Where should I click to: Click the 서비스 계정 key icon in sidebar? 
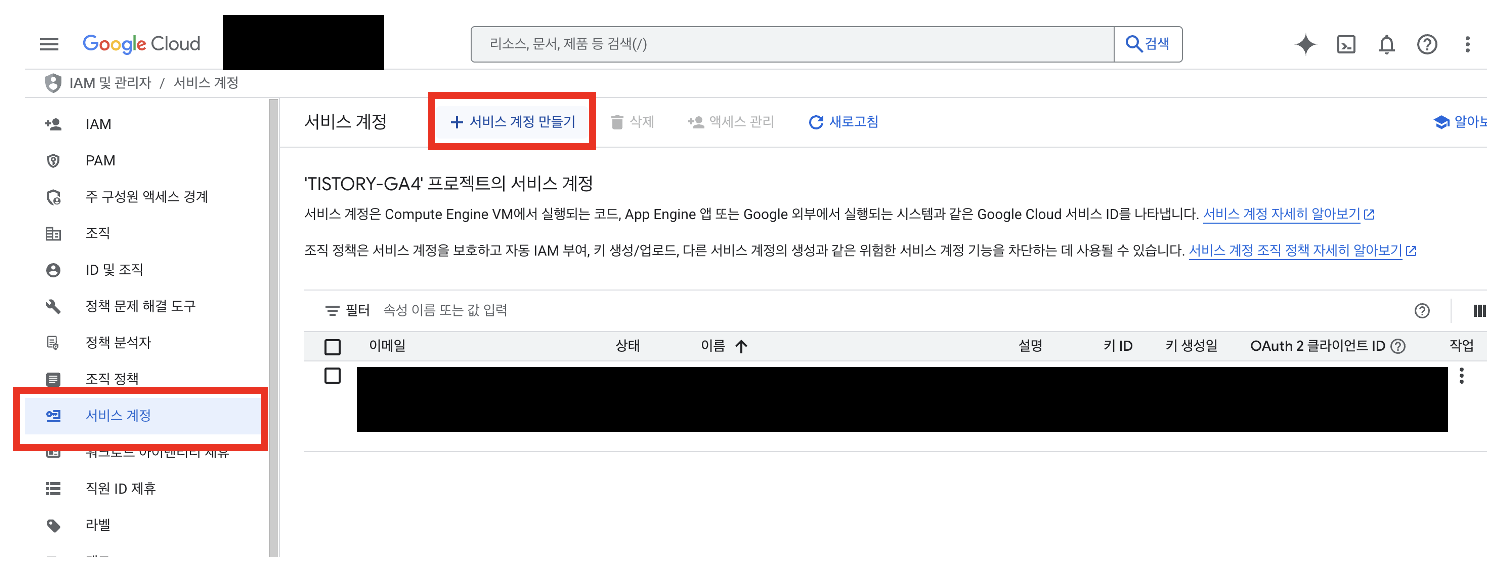(x=53, y=416)
